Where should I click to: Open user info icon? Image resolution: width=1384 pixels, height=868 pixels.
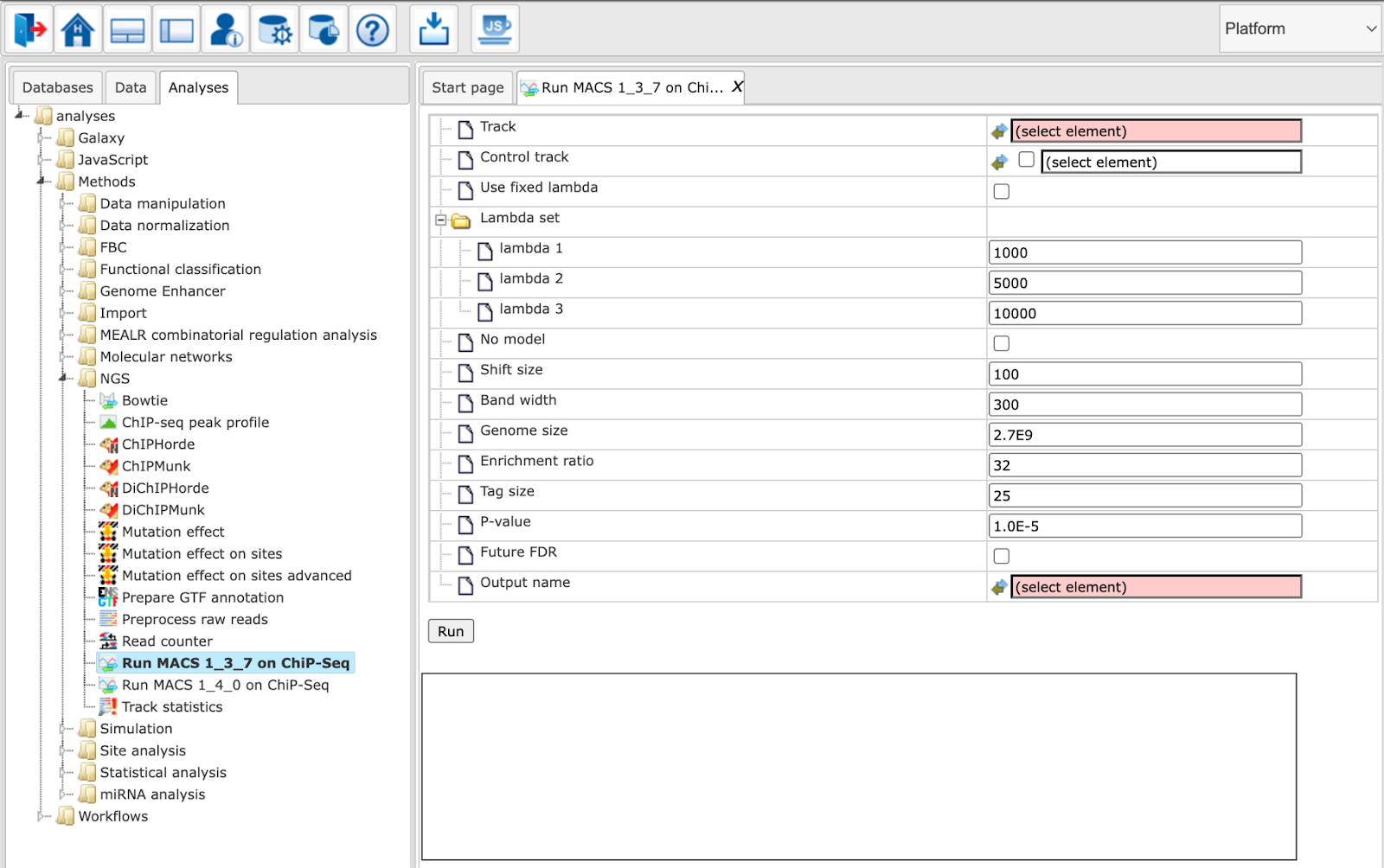pyautogui.click(x=226, y=29)
